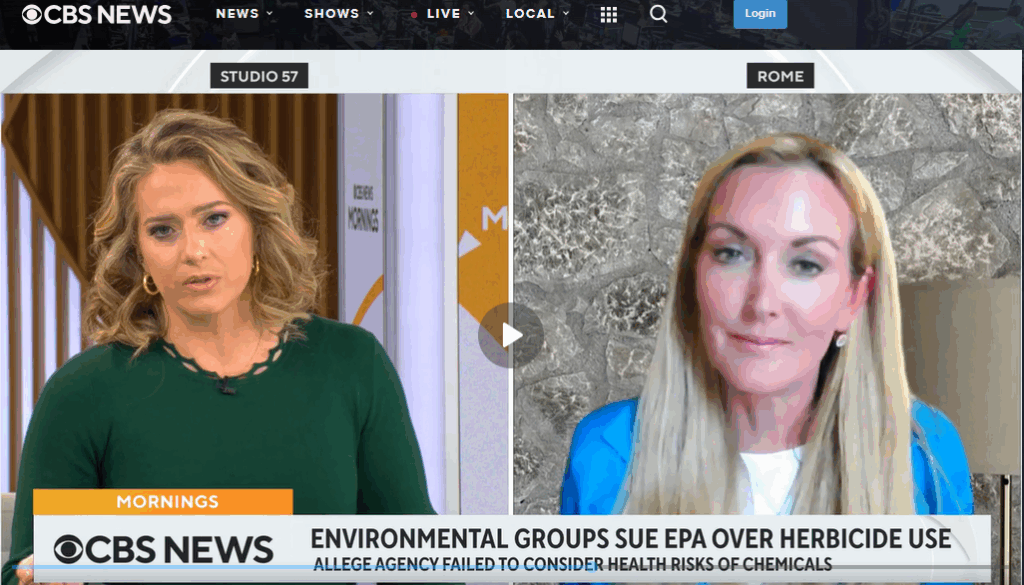The height and width of the screenshot is (585, 1024).
Task: Click the red Live indicator dot
Action: click(x=414, y=15)
